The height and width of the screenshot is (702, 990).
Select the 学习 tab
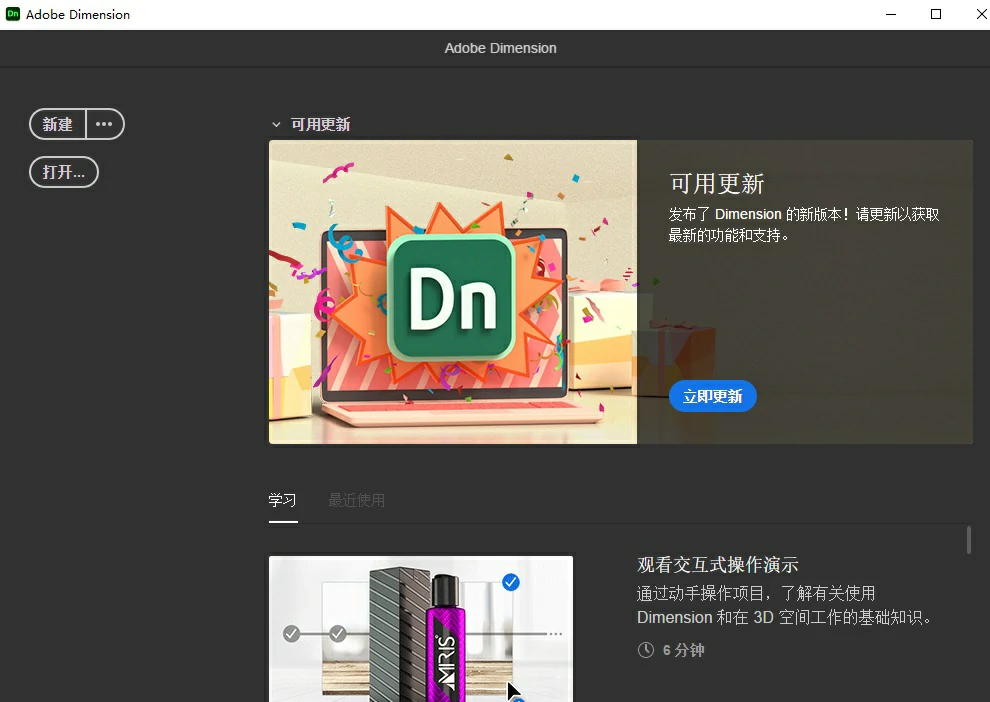coord(283,500)
